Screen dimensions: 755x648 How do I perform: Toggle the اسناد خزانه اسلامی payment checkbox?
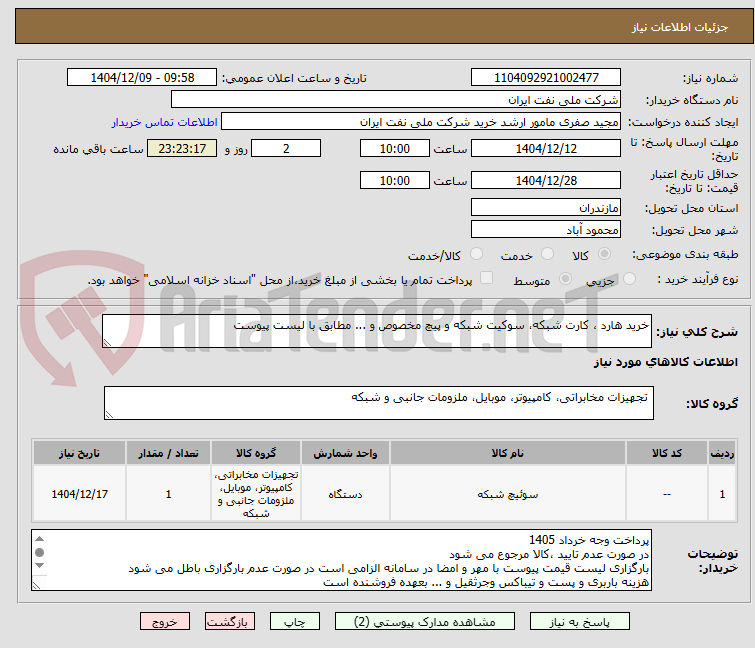[x=487, y=278]
